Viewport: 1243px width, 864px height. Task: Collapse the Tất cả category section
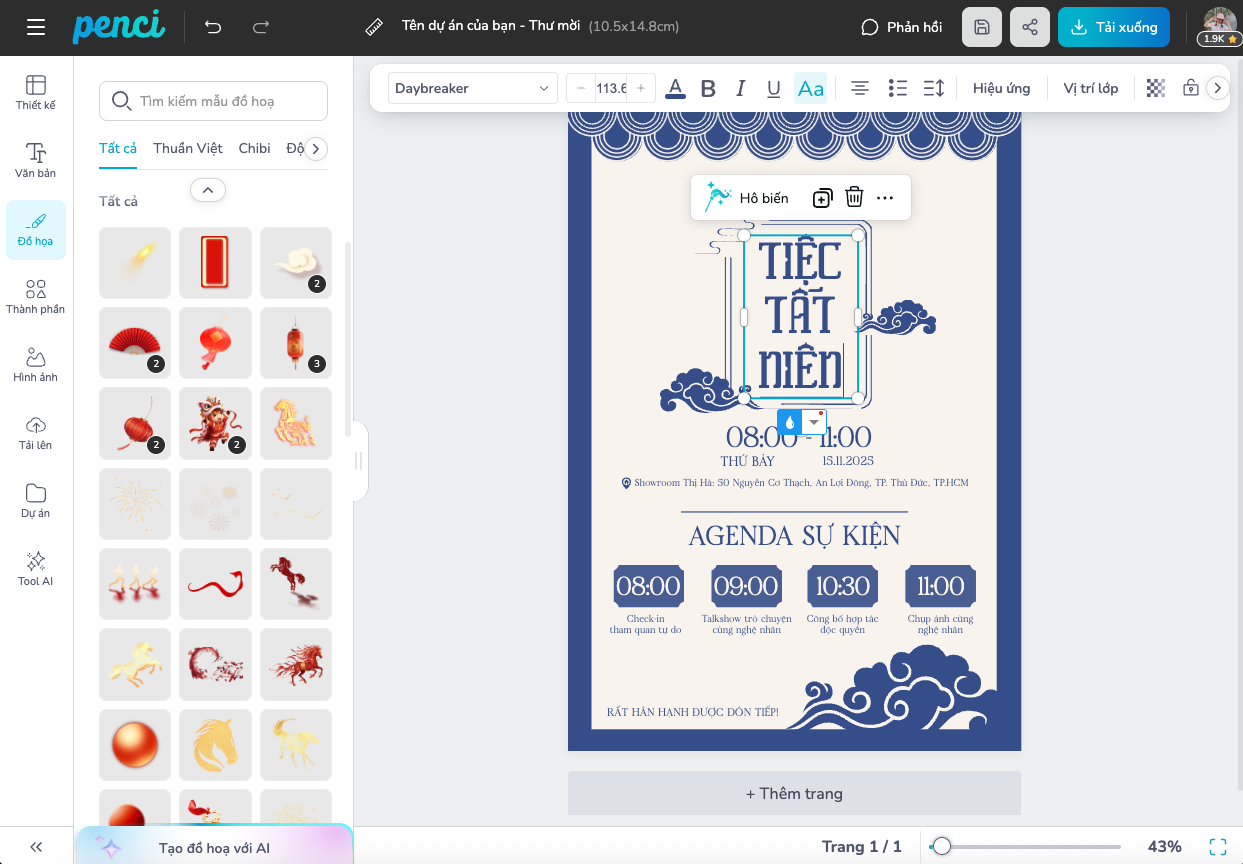[x=208, y=190]
